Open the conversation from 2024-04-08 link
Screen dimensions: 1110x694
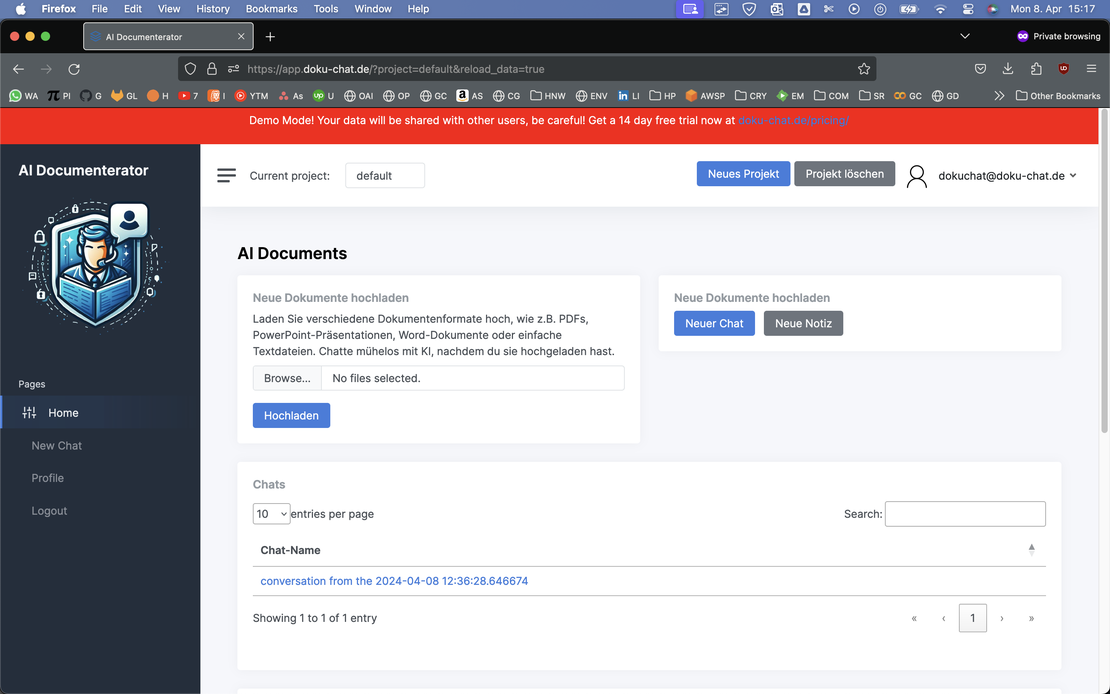coord(394,581)
